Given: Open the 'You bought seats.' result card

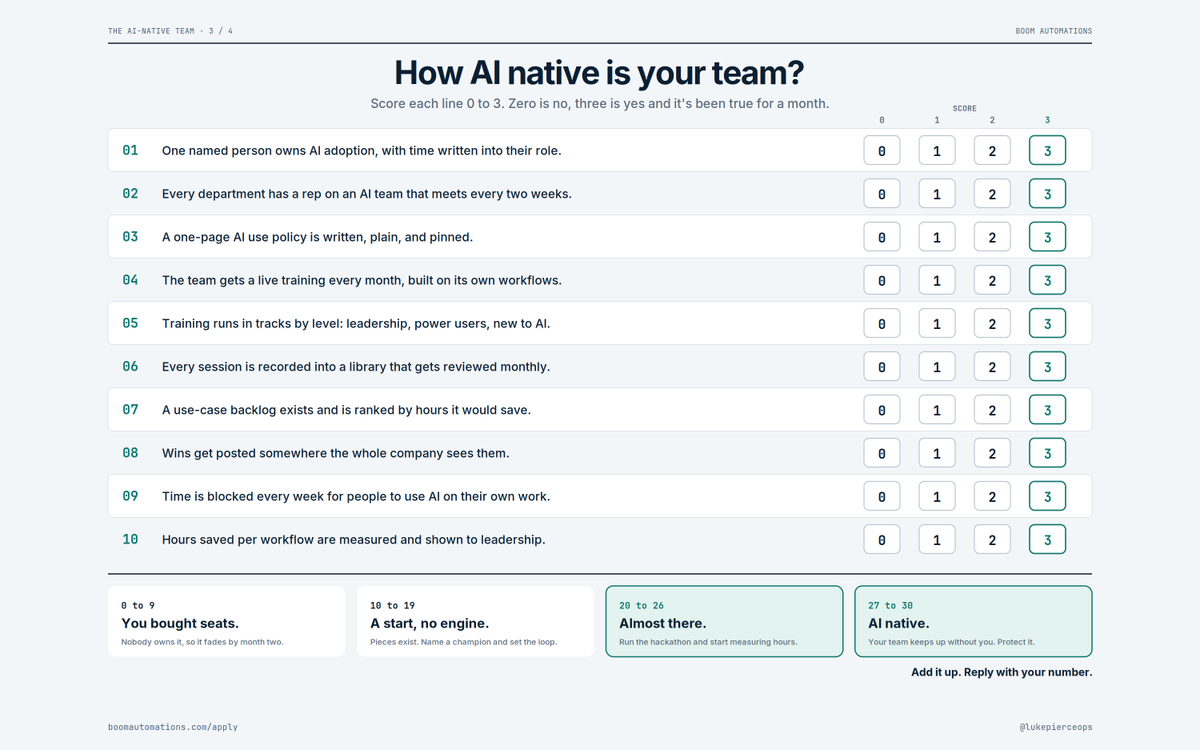Looking at the screenshot, I should (226, 622).
